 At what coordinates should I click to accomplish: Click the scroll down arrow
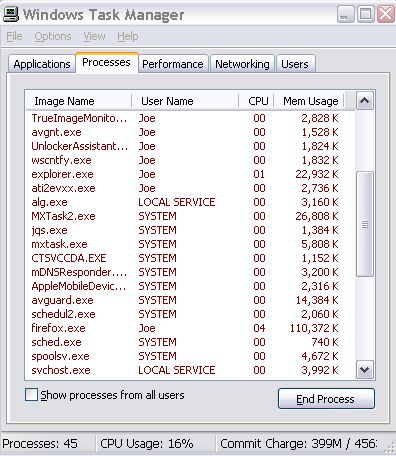365,369
